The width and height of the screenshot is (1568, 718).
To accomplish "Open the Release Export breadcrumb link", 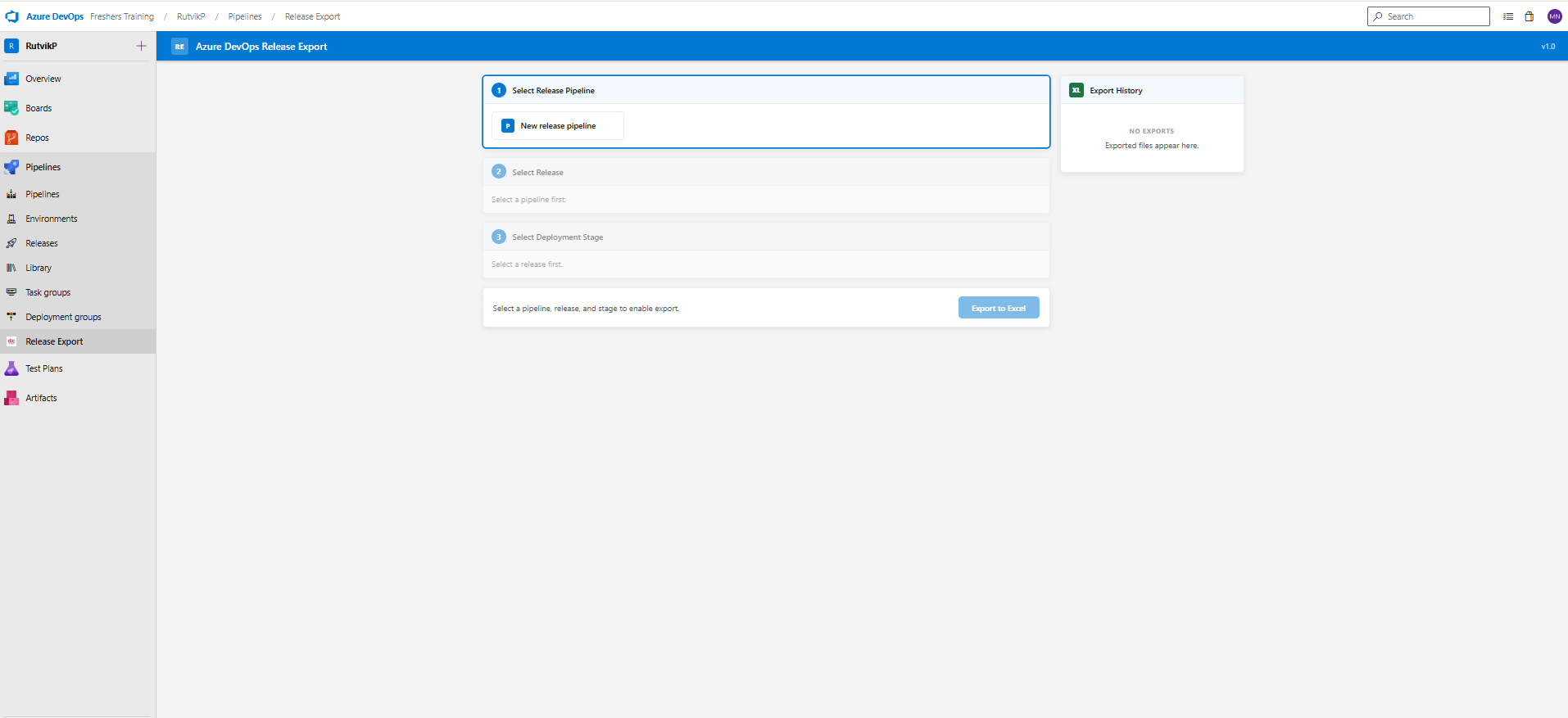I will (312, 16).
